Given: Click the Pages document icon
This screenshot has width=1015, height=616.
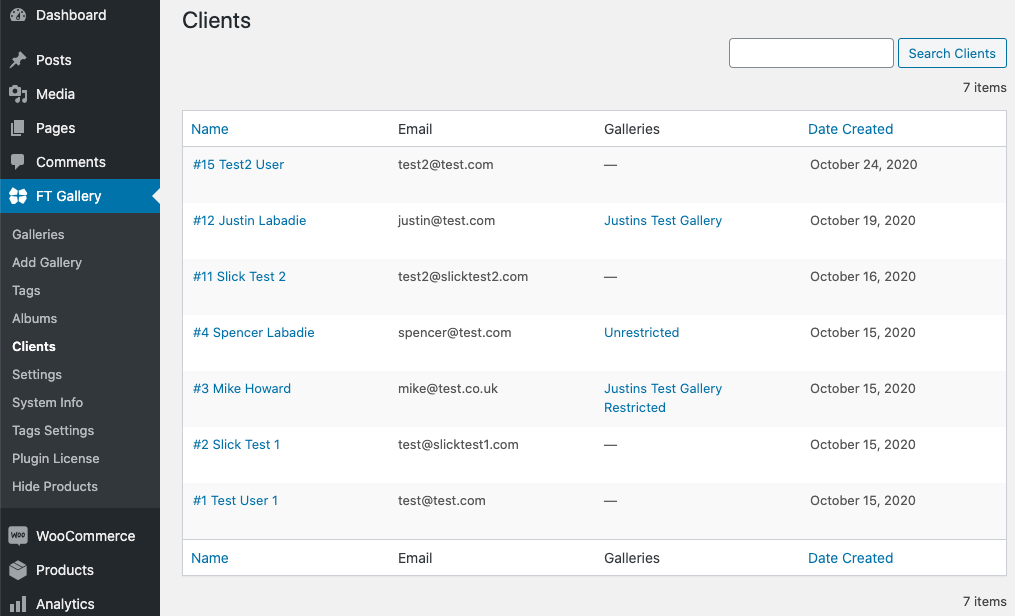Looking at the screenshot, I should click(x=18, y=128).
